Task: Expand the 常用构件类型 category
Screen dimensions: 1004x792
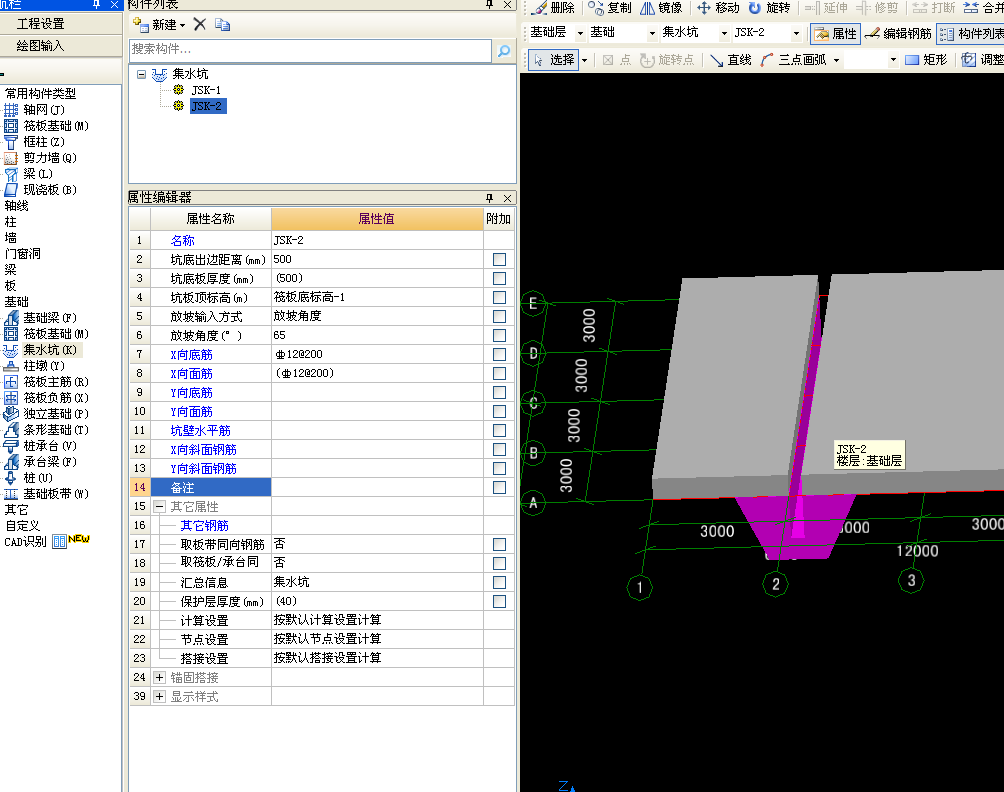Action: (40, 93)
